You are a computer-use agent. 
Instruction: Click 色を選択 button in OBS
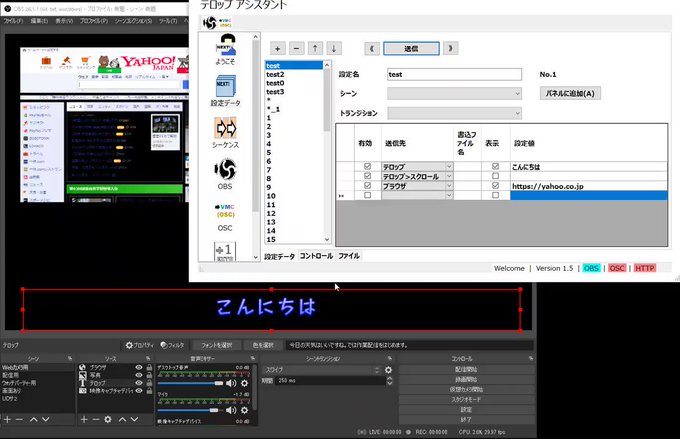click(263, 345)
